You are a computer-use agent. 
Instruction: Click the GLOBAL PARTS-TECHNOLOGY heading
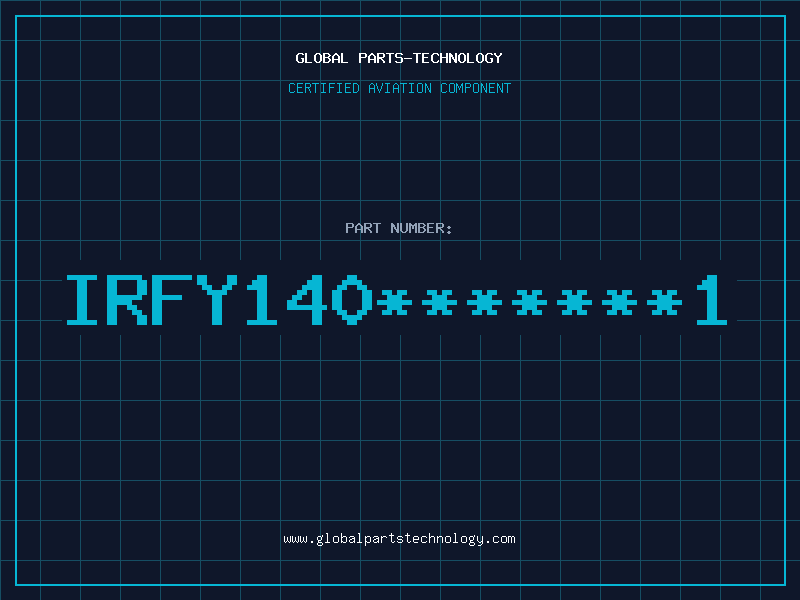coord(399,58)
